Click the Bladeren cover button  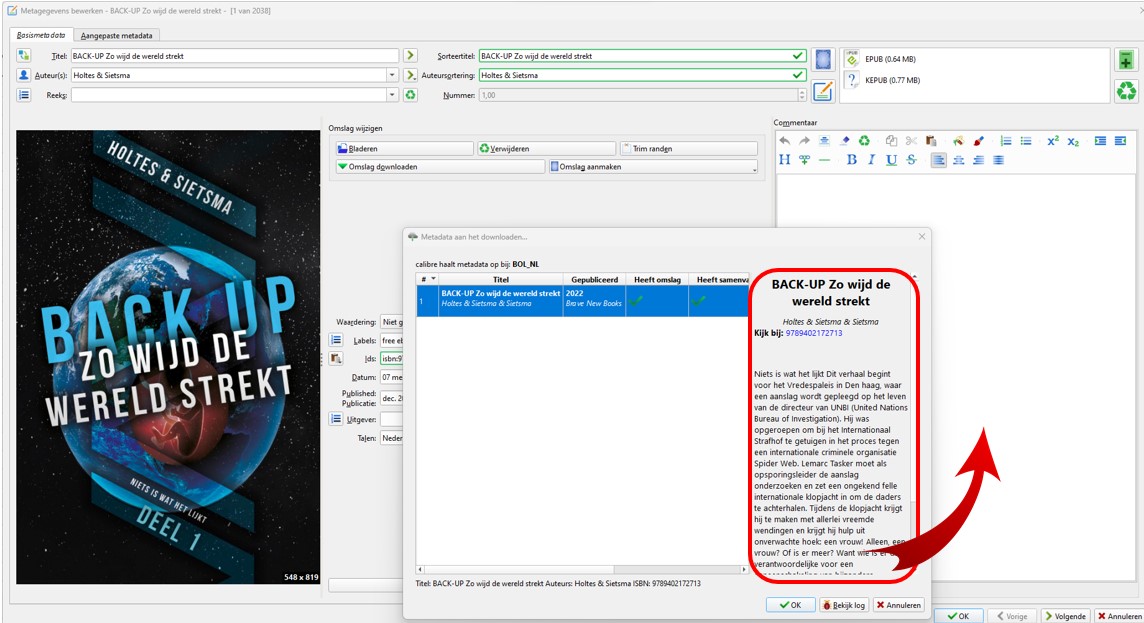403,149
